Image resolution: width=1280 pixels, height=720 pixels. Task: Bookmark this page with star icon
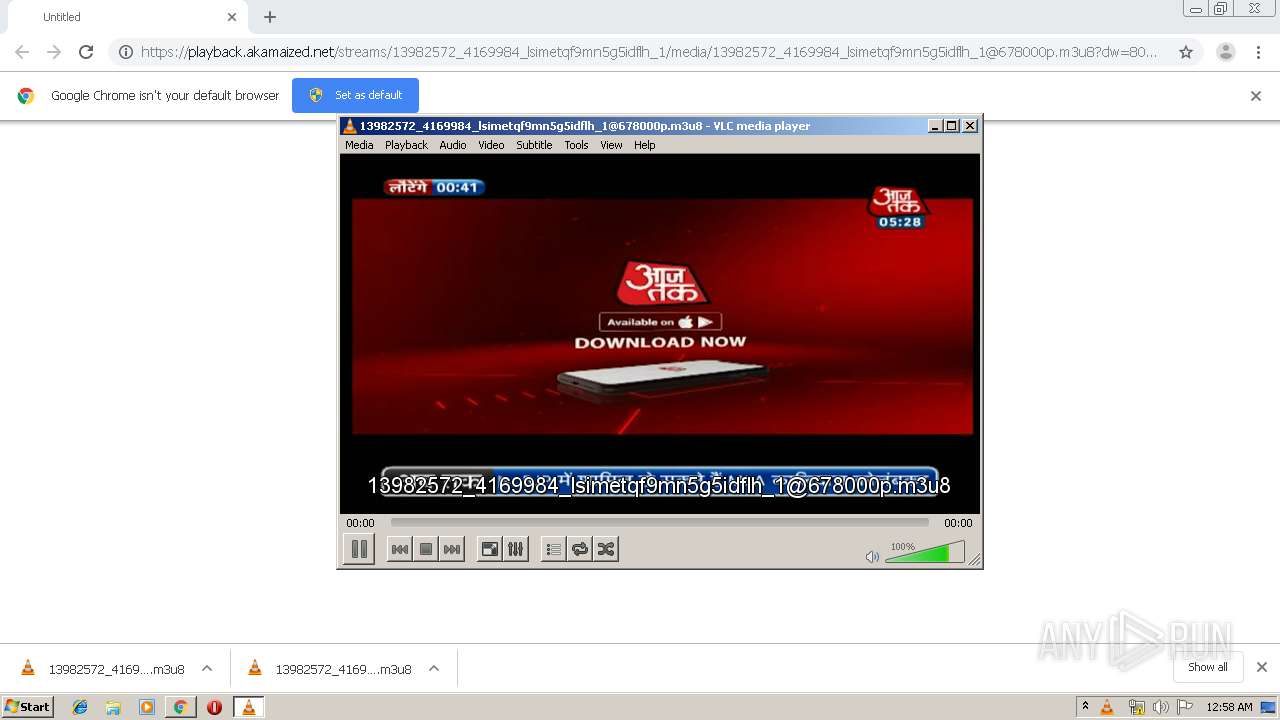pyautogui.click(x=1186, y=52)
